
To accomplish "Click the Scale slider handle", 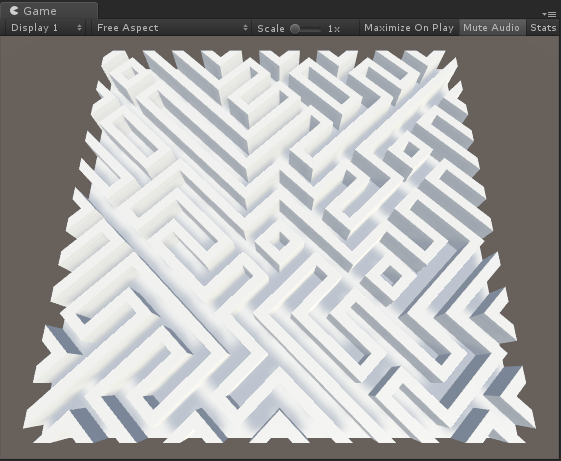I will (x=295, y=29).
